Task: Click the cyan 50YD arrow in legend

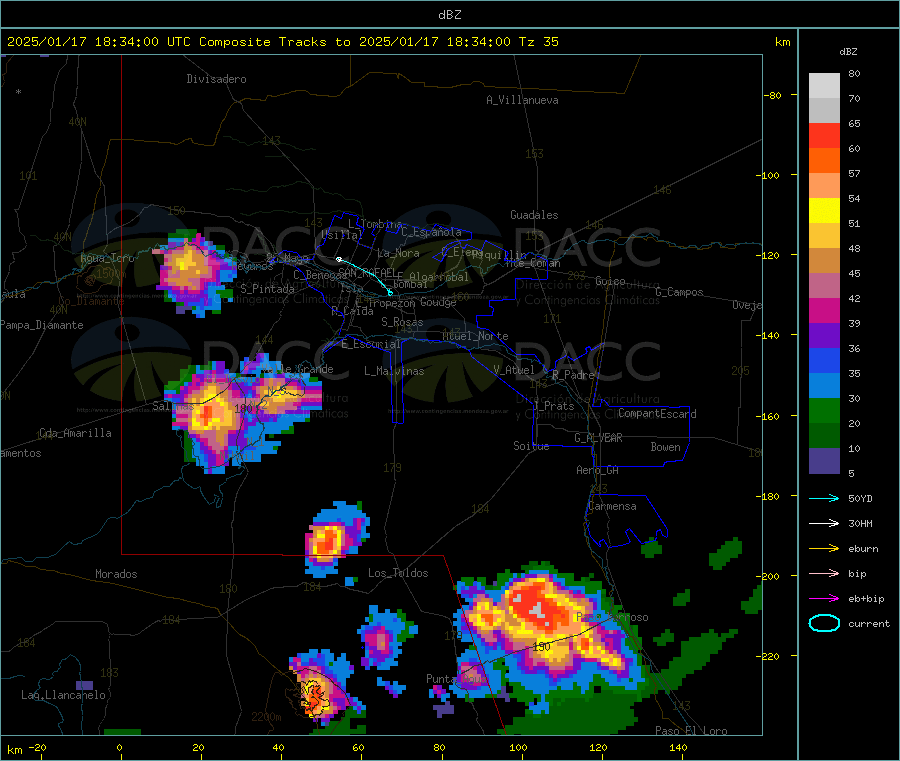Action: pos(824,498)
